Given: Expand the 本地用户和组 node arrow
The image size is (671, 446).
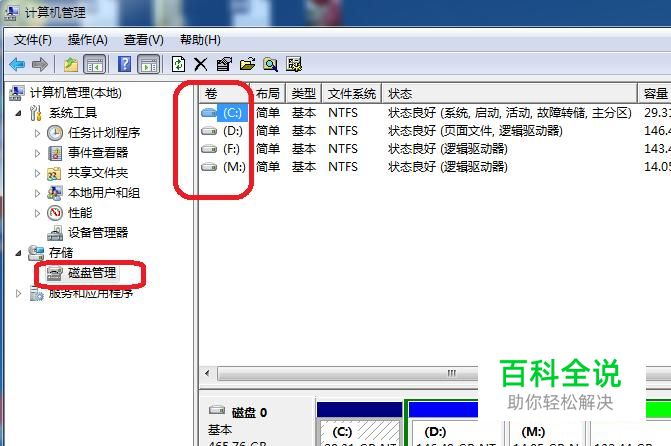Looking at the screenshot, I should 37,193.
